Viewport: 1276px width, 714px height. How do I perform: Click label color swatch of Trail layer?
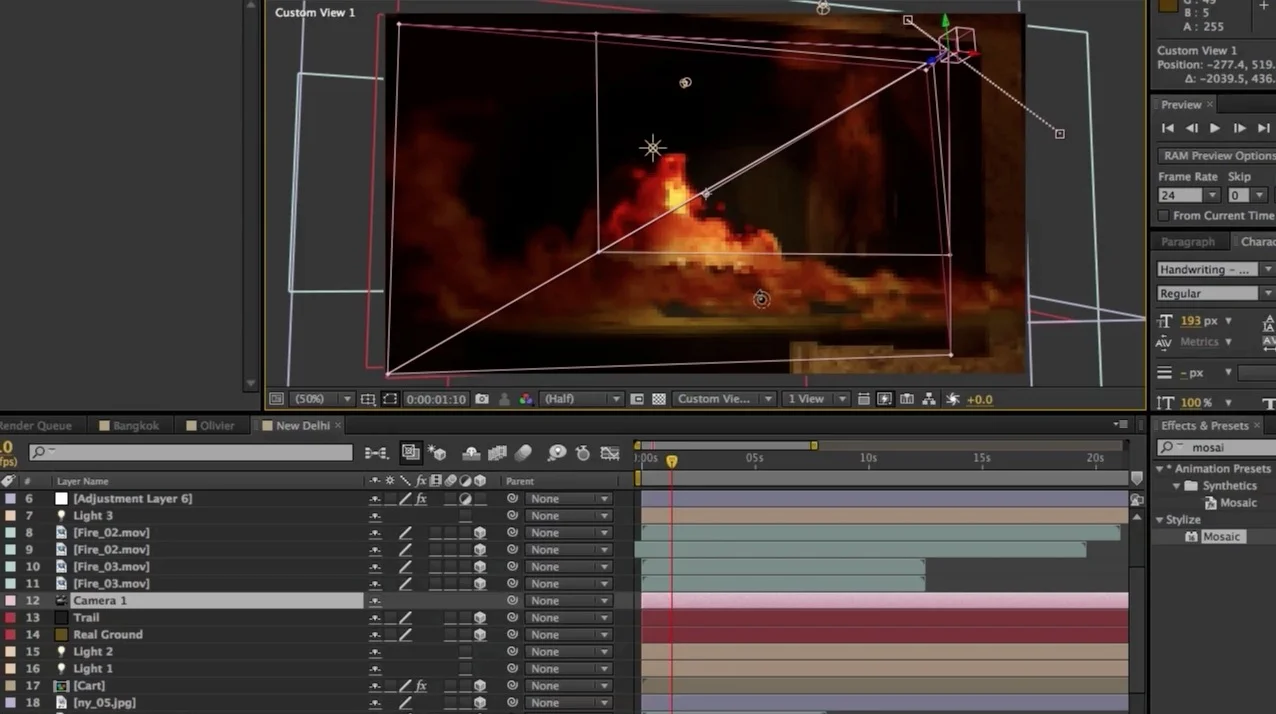11,618
